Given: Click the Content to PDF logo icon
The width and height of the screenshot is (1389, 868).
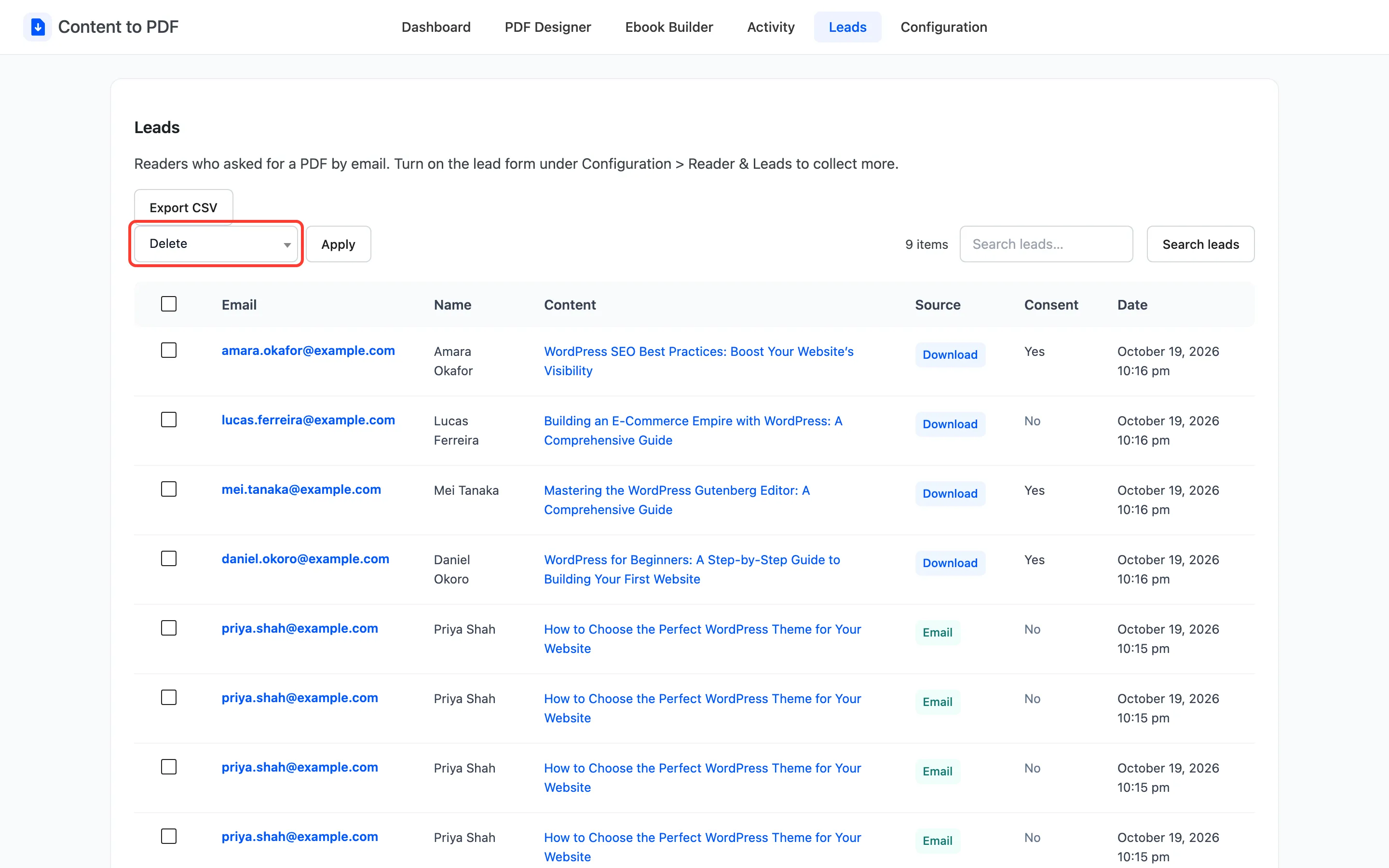Looking at the screenshot, I should pyautogui.click(x=37, y=27).
